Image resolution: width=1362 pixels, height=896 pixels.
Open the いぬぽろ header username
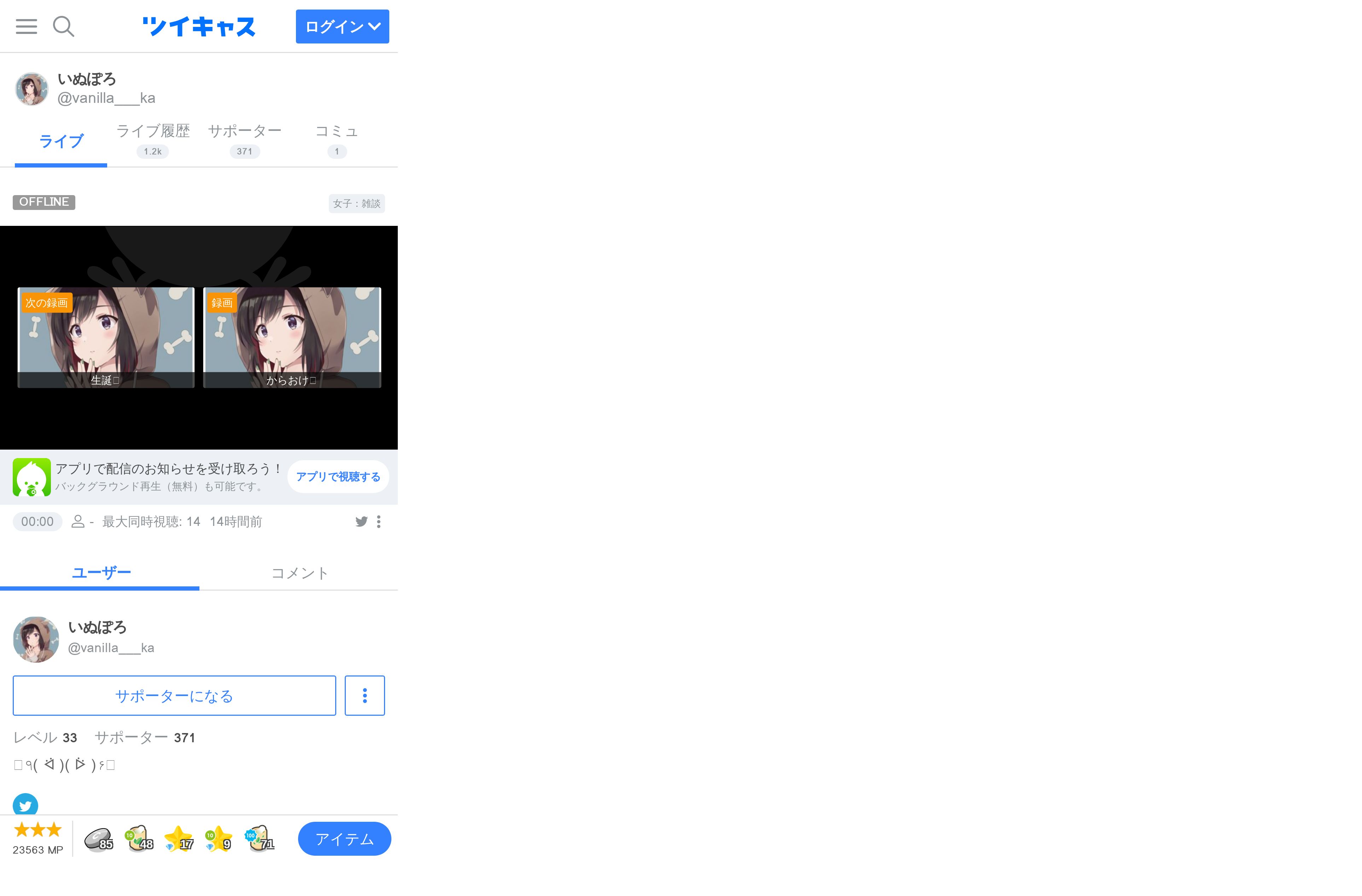(x=86, y=79)
